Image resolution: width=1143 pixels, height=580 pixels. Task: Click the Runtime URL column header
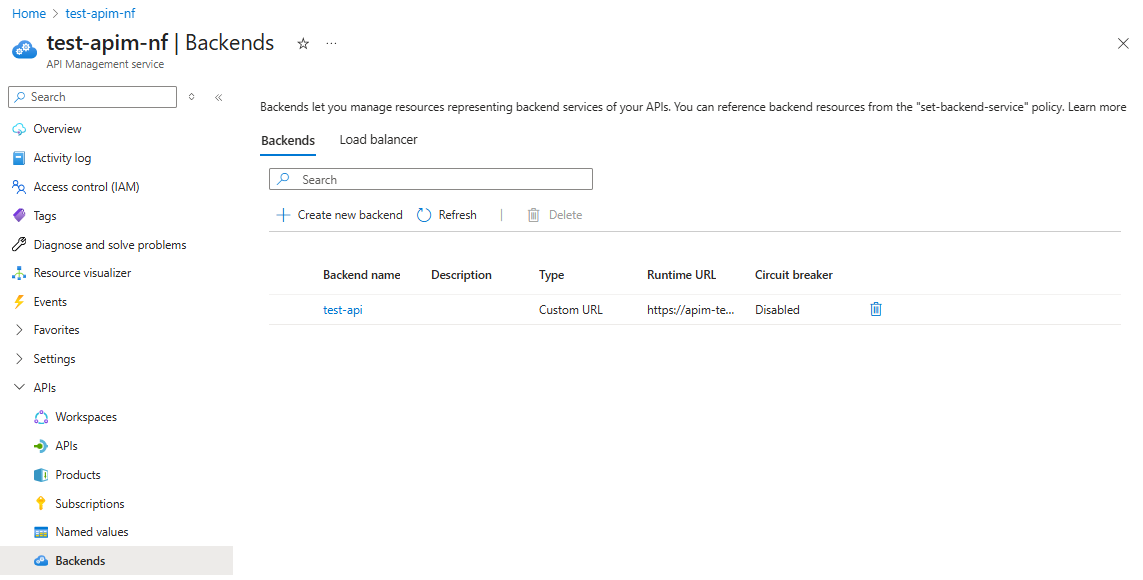point(682,275)
